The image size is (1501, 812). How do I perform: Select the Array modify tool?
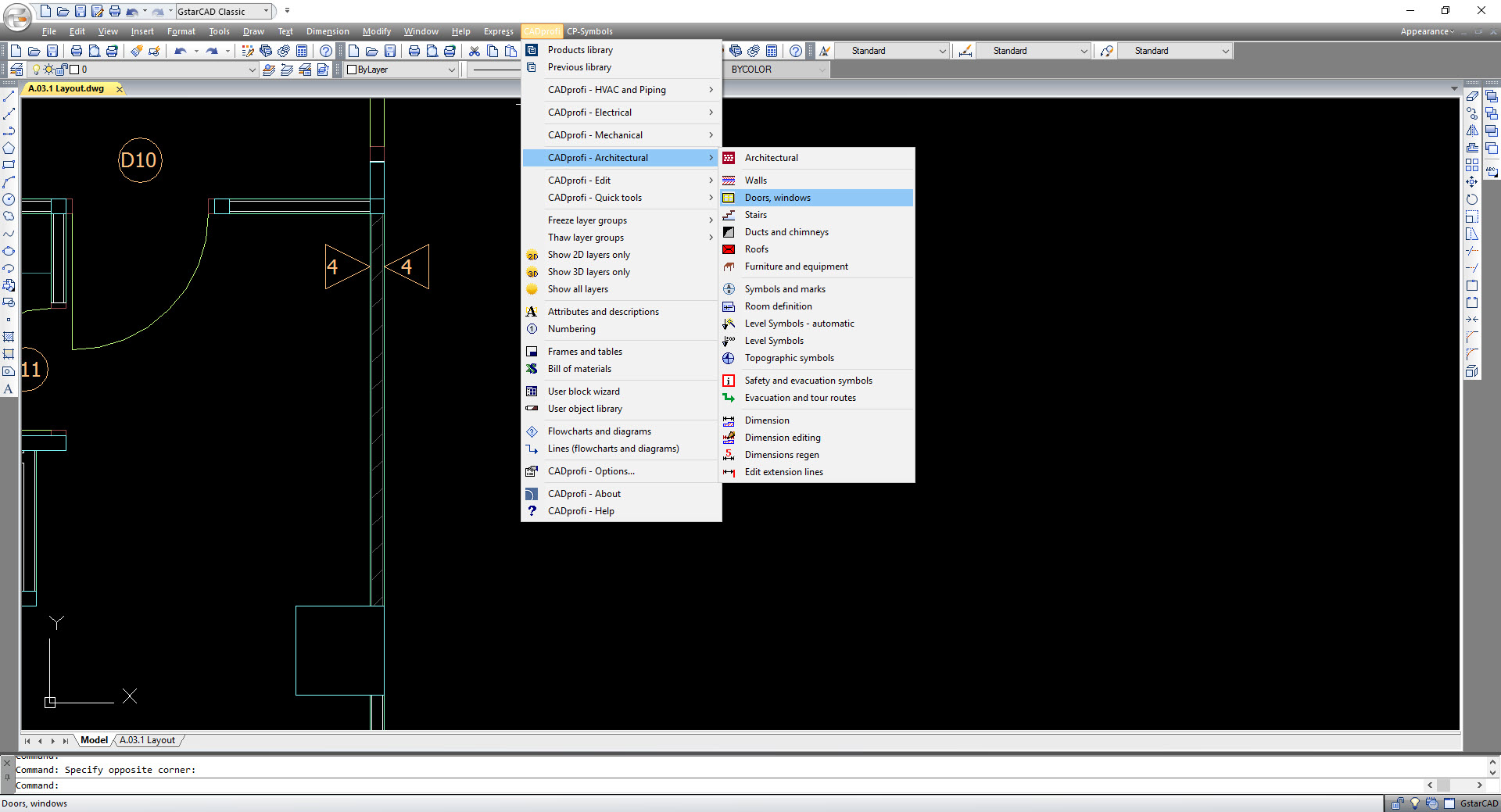1472,166
